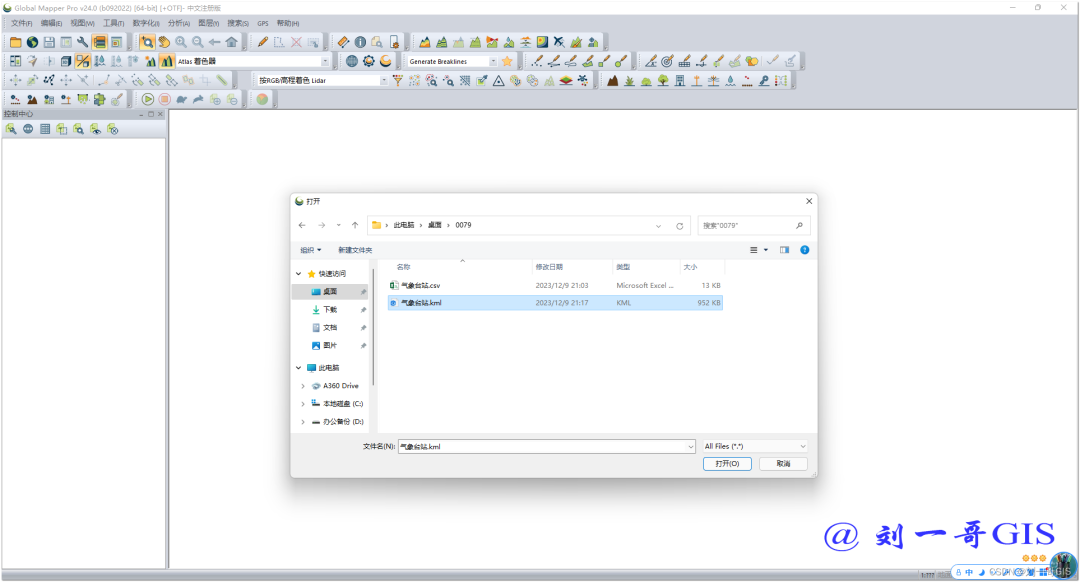The height and width of the screenshot is (582, 1080).
Task: Click the globe projection icon beside Atlas dropdown
Action: 352,61
